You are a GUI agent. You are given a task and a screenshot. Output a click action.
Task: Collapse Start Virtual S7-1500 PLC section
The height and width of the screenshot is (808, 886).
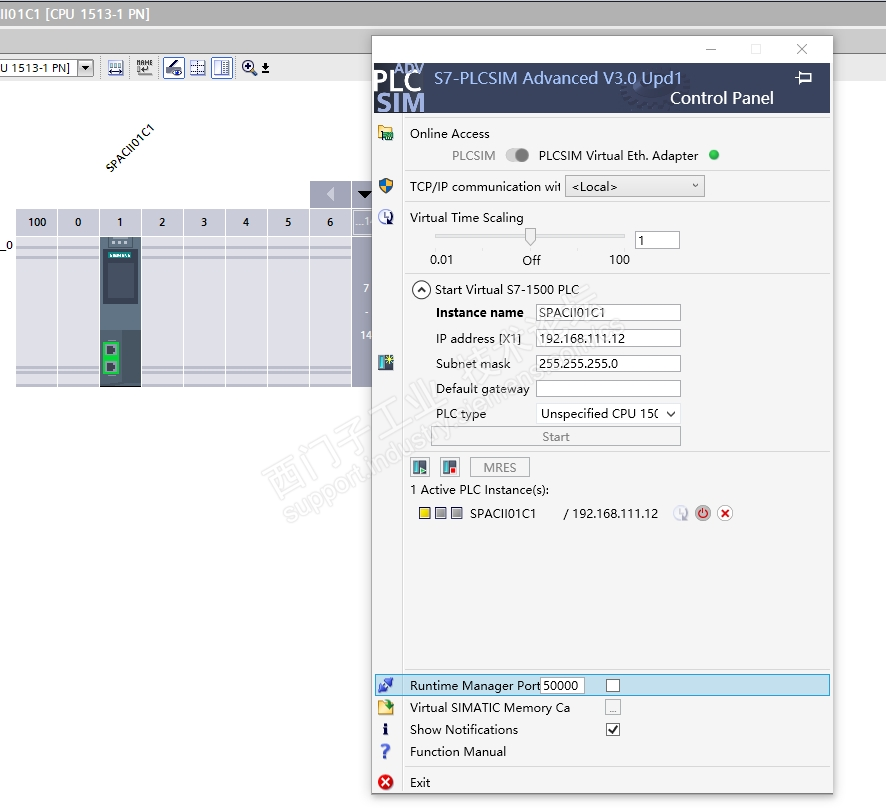click(421, 290)
